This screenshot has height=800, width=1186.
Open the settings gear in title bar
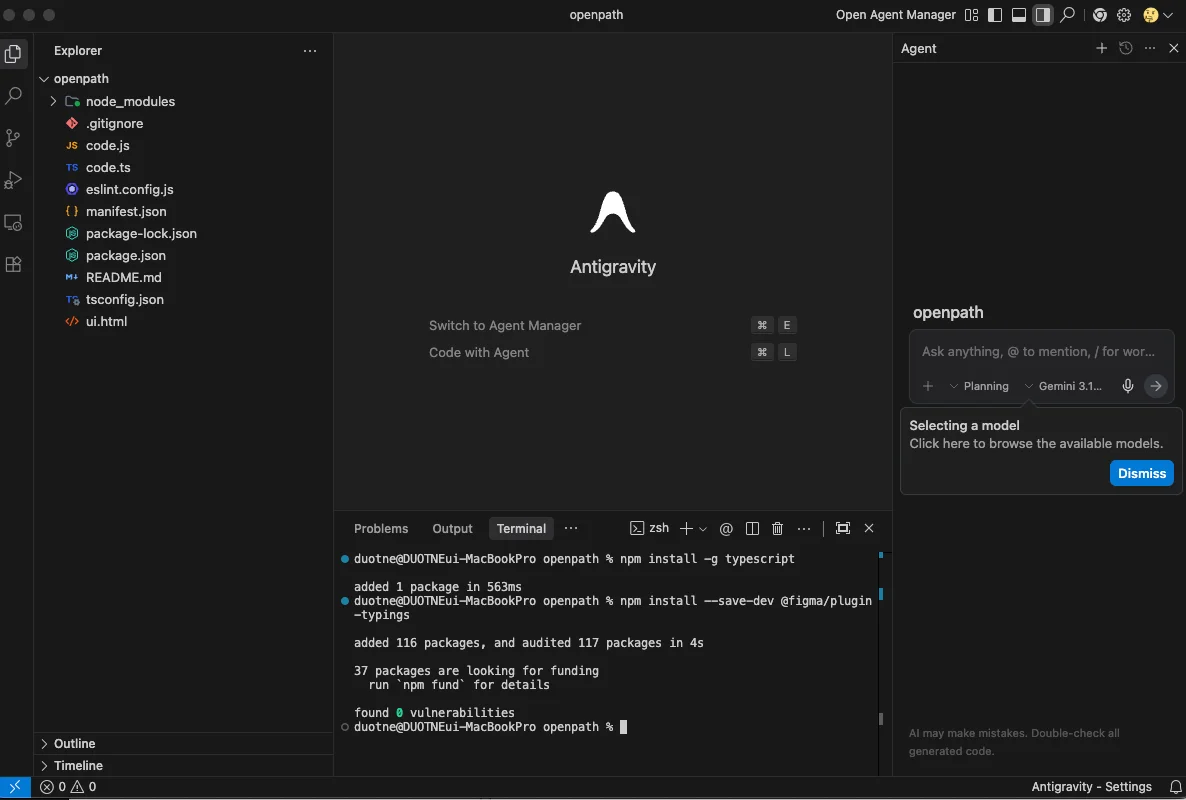1124,15
